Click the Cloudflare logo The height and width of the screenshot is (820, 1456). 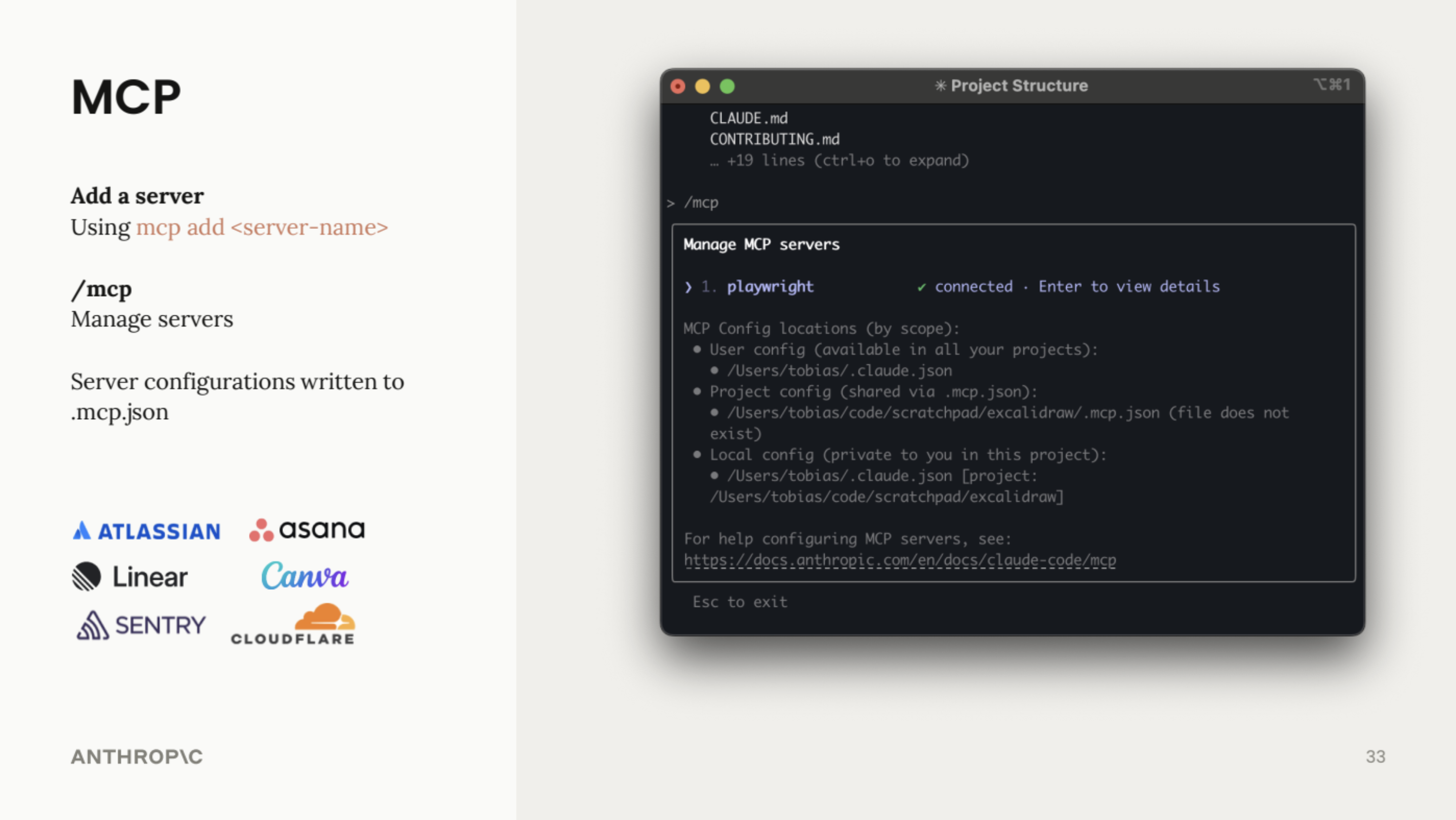coord(293,624)
